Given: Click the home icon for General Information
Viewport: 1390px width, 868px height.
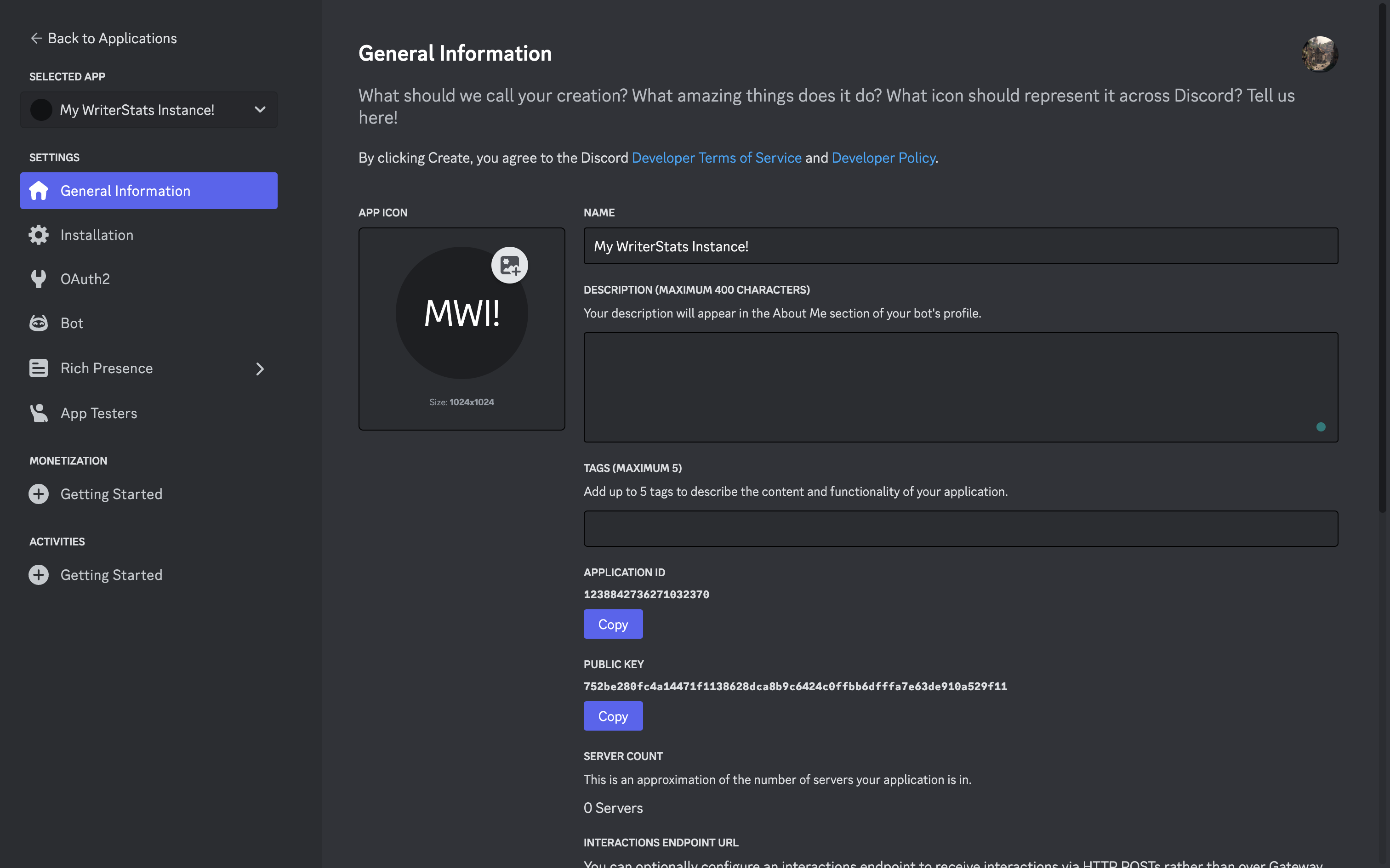Looking at the screenshot, I should click(39, 191).
